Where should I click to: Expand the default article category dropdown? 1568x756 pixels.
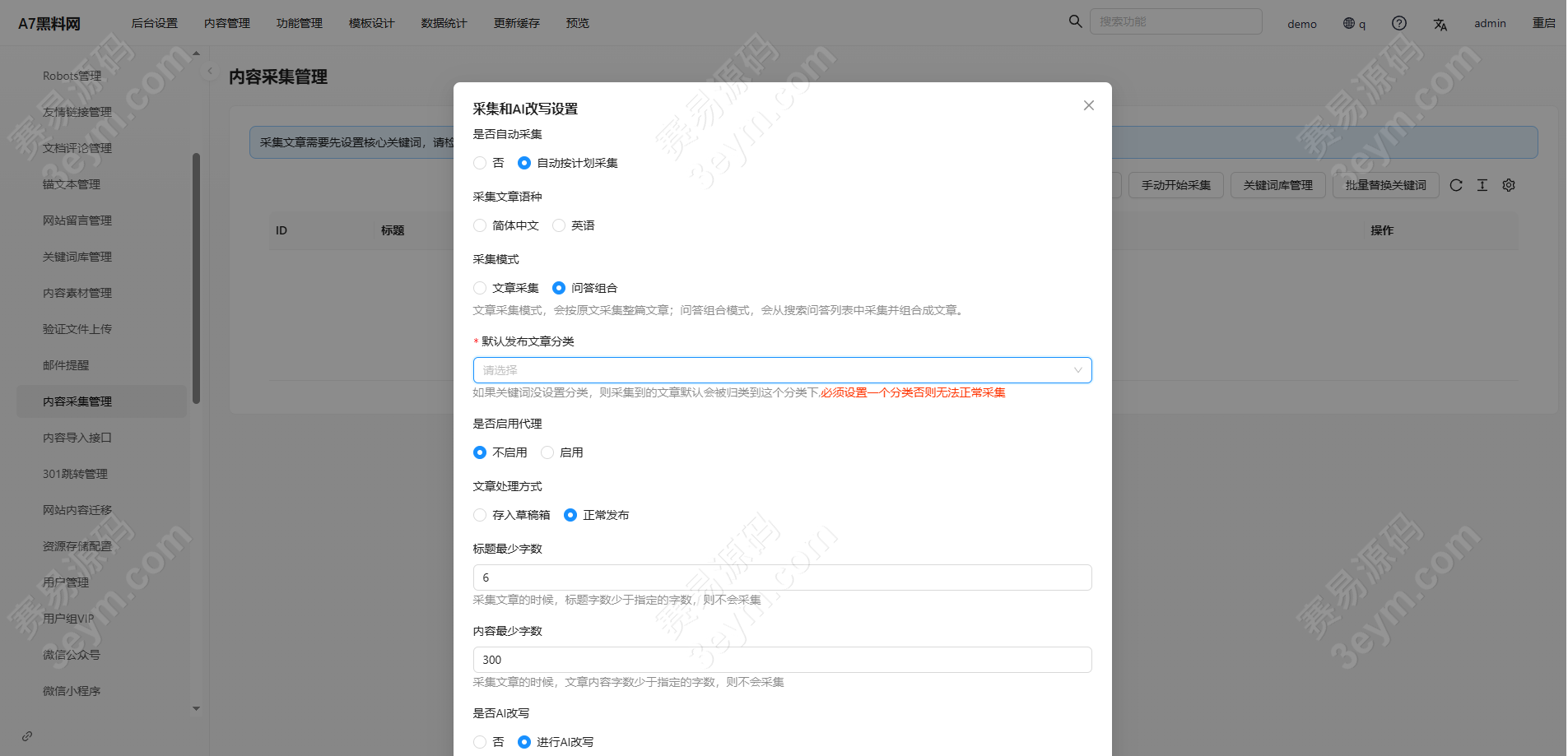tap(782, 370)
